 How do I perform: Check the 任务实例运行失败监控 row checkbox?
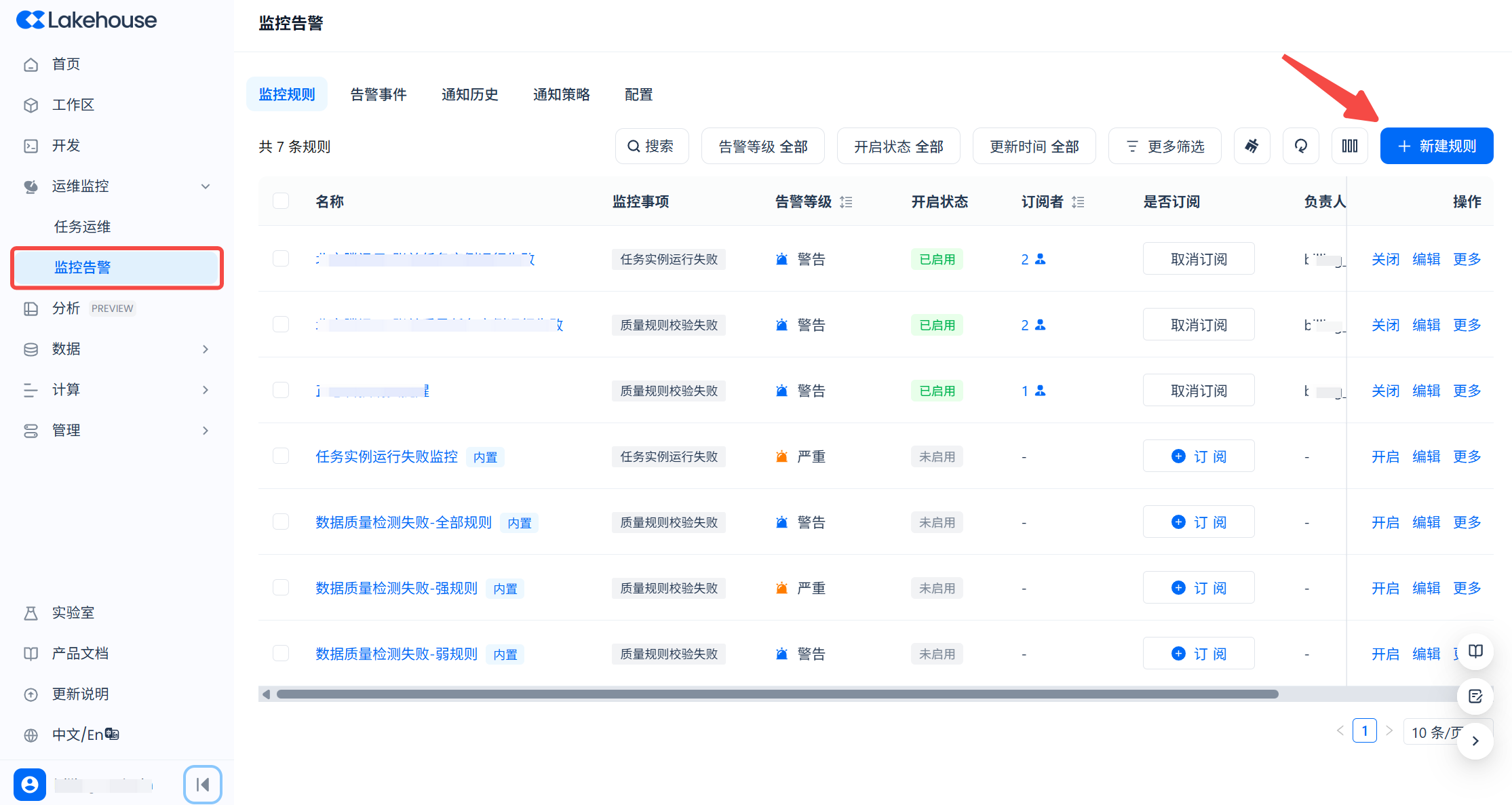point(281,456)
